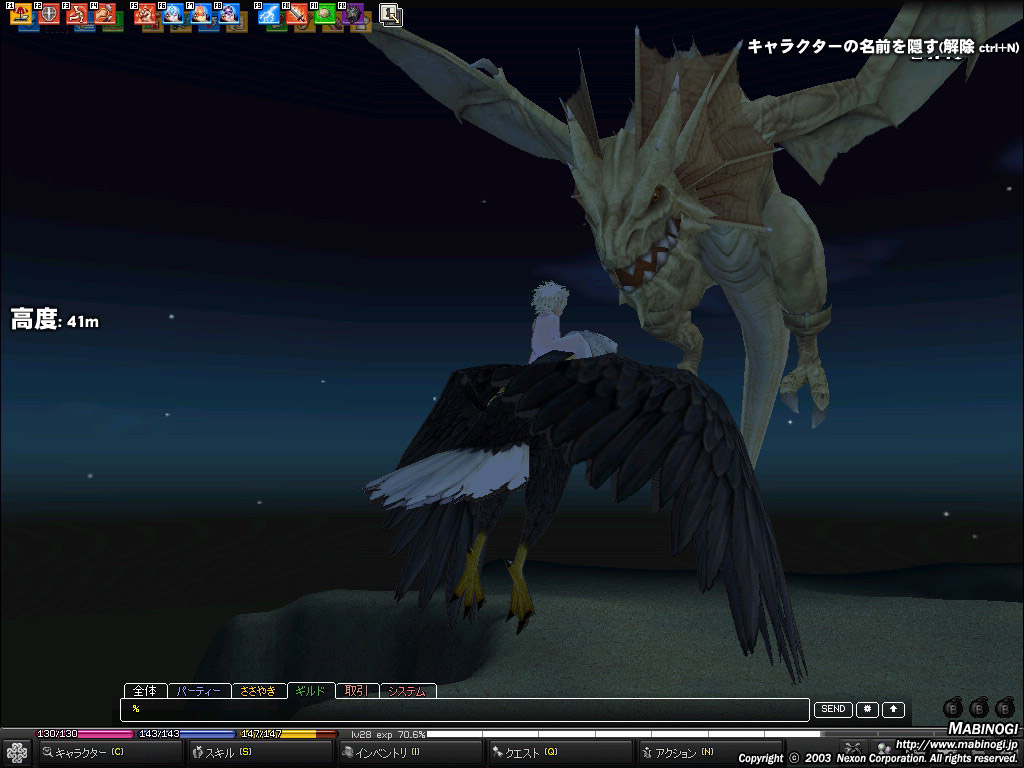Image resolution: width=1024 pixels, height=768 pixels.
Task: Use the F1 rest parasol skill
Action: 21,14
